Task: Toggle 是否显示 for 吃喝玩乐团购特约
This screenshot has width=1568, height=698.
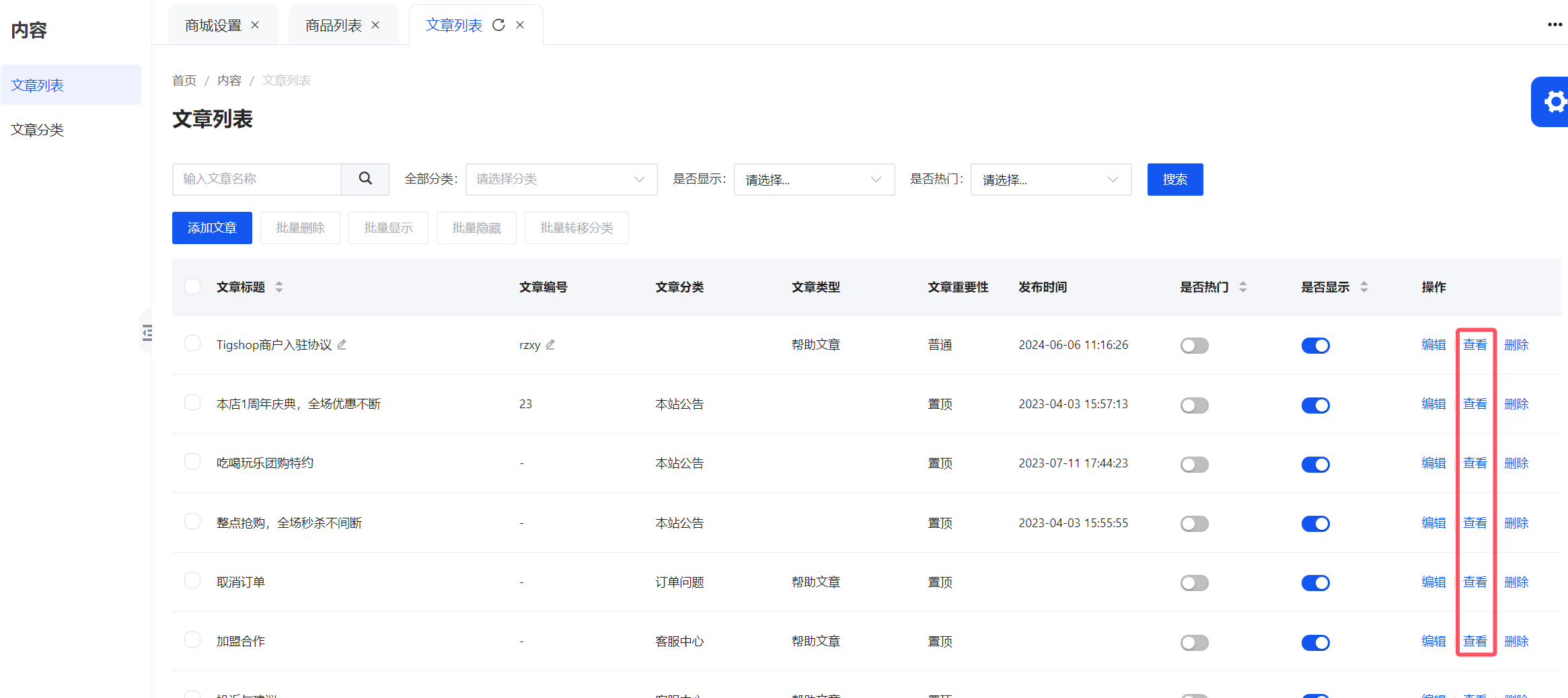Action: (1316, 465)
